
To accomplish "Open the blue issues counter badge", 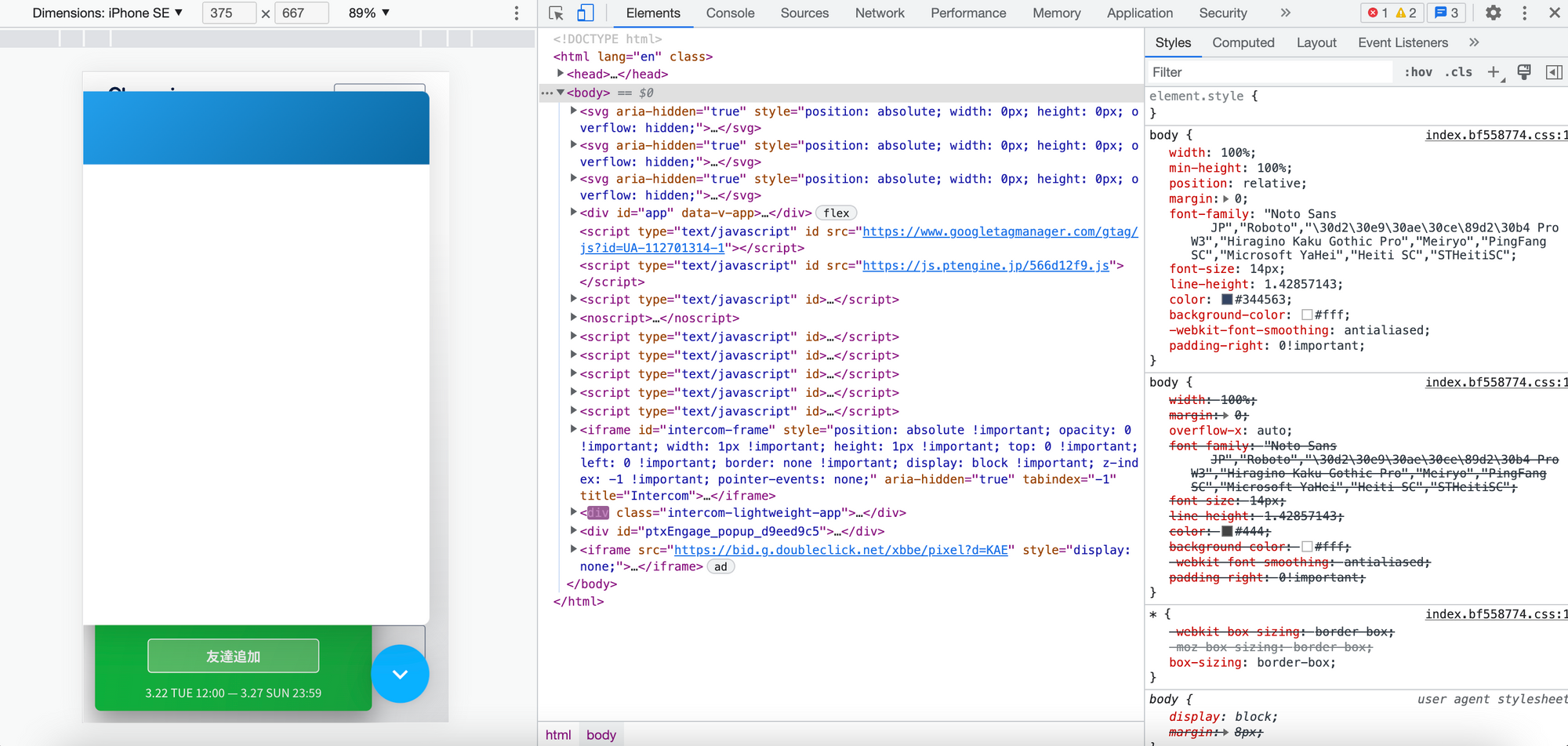I will click(x=1446, y=13).
